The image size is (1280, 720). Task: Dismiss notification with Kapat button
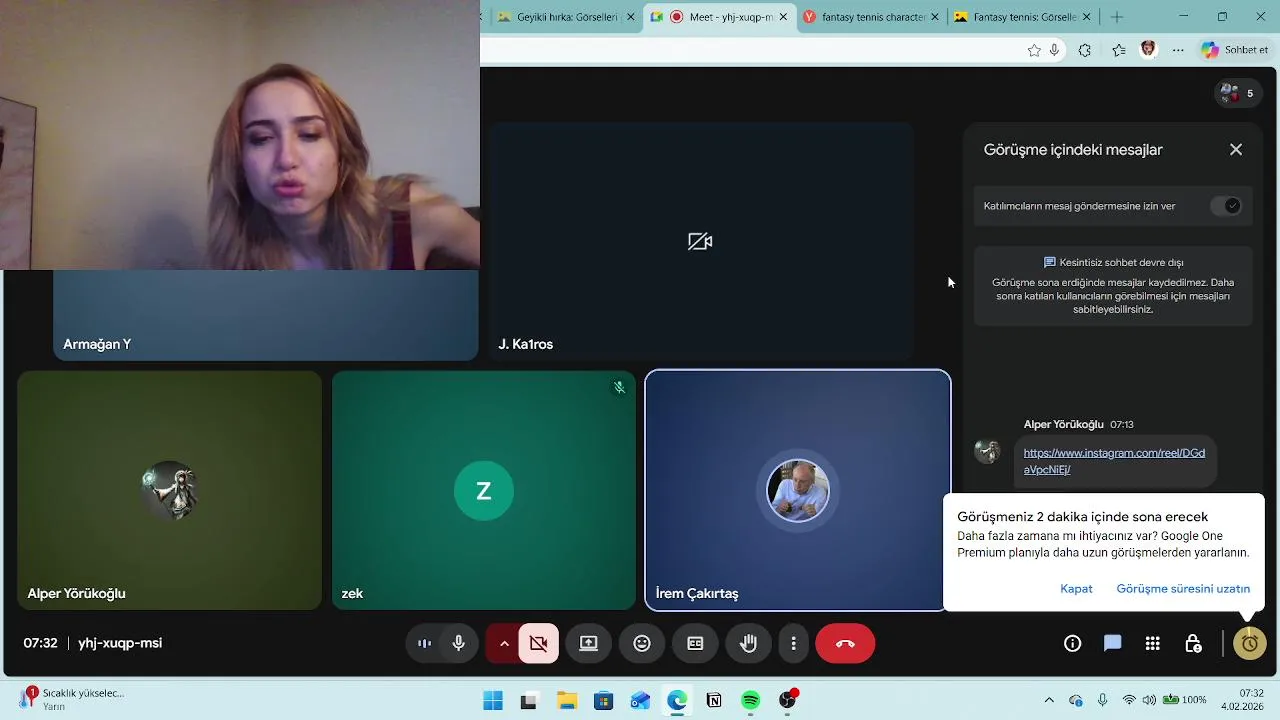[1076, 589]
